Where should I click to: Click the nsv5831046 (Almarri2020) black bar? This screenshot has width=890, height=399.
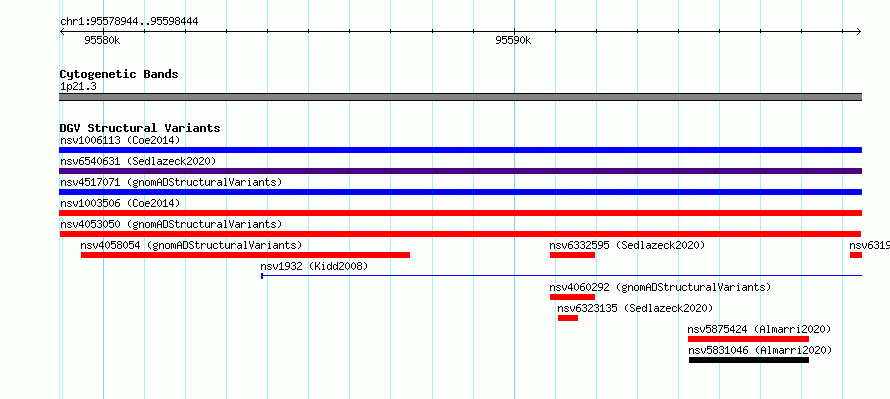click(x=749, y=360)
